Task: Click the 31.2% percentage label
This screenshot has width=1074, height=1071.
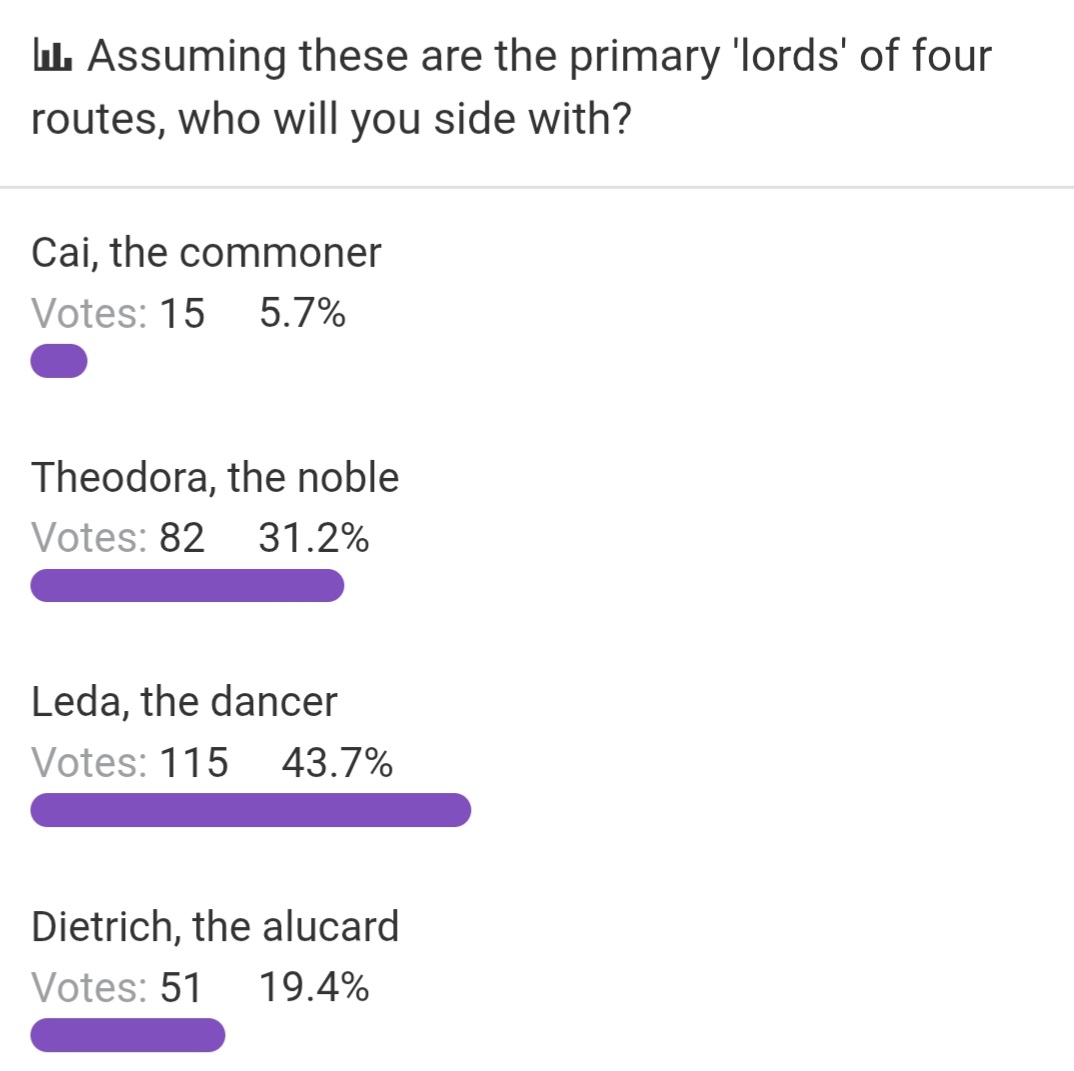Action: [x=314, y=538]
